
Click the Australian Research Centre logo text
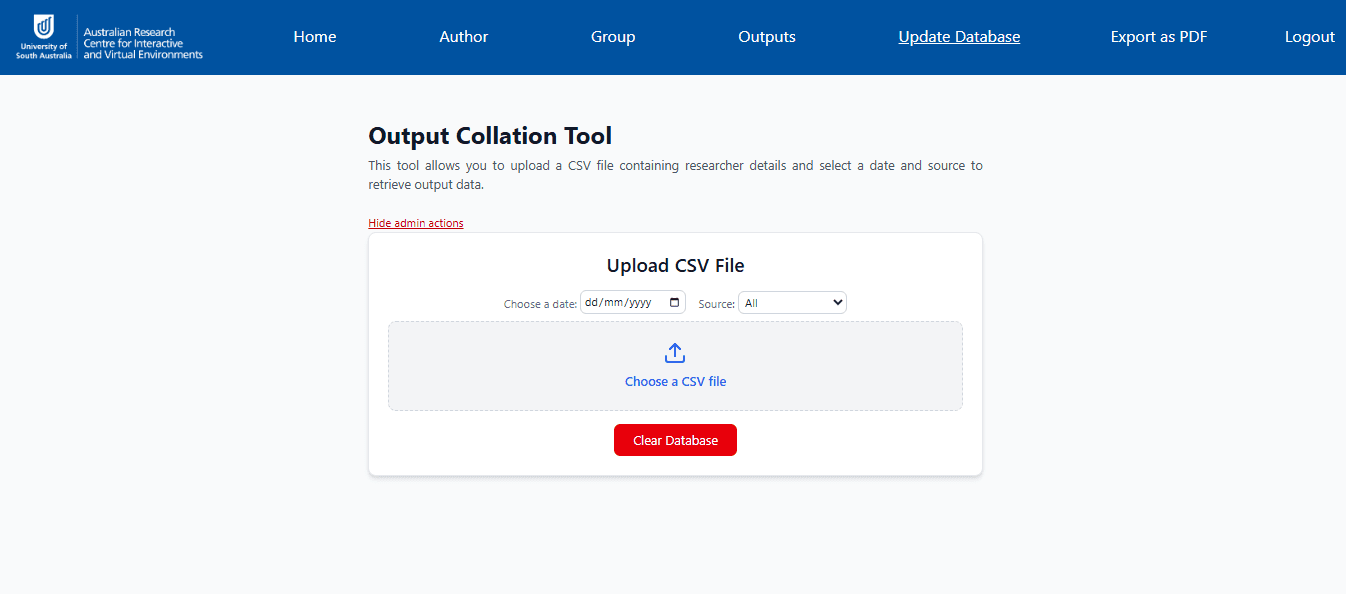tap(143, 43)
